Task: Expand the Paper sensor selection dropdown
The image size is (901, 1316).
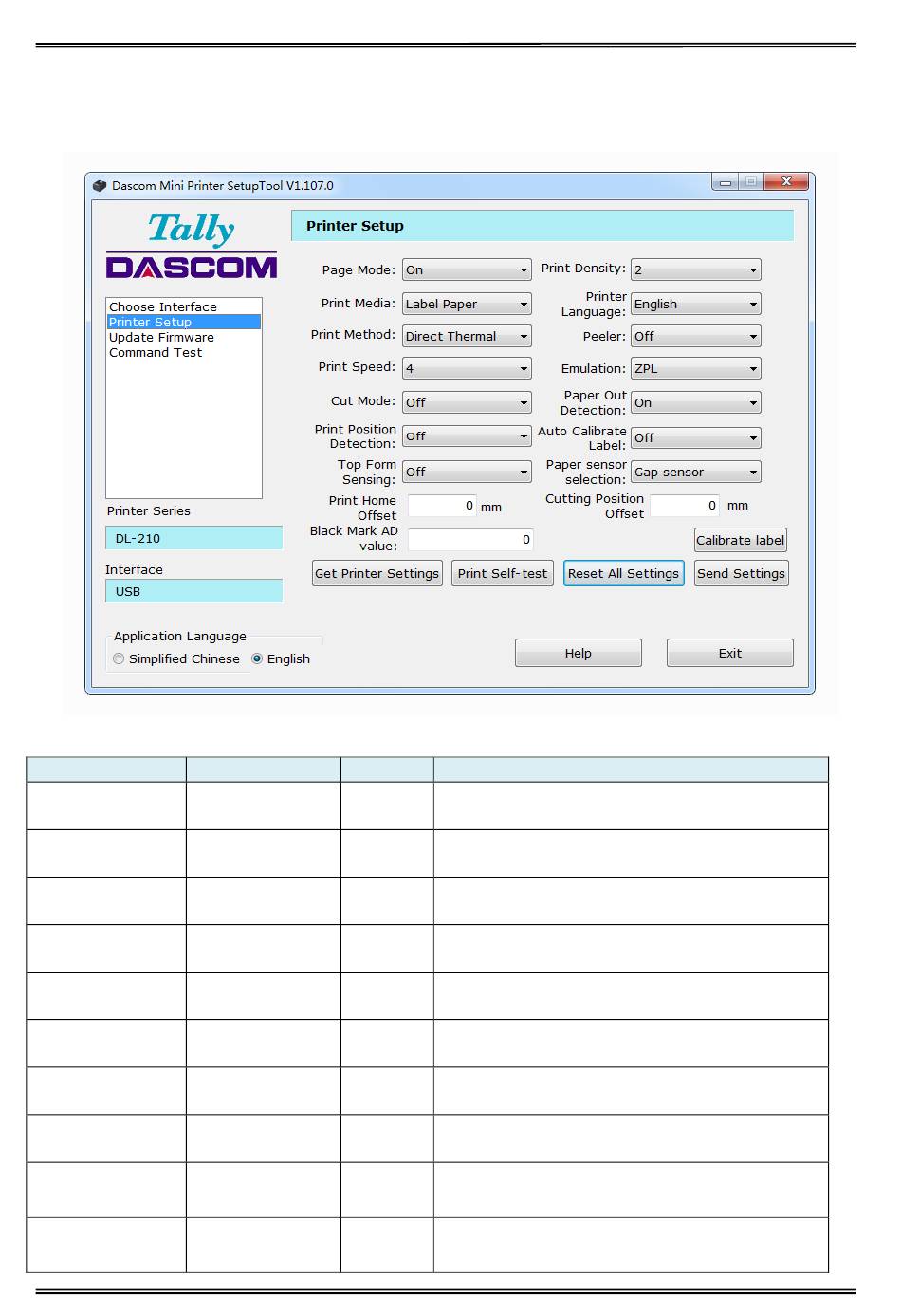Action: (x=695, y=473)
